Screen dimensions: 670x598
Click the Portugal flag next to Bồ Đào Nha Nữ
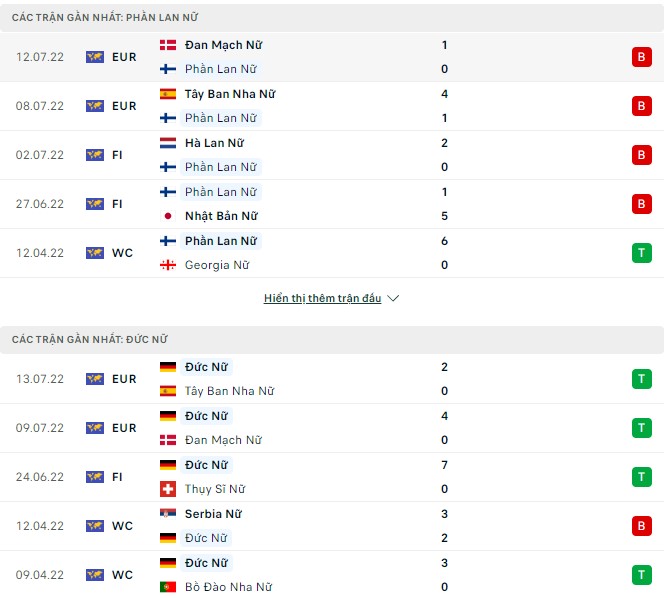[x=168, y=587]
